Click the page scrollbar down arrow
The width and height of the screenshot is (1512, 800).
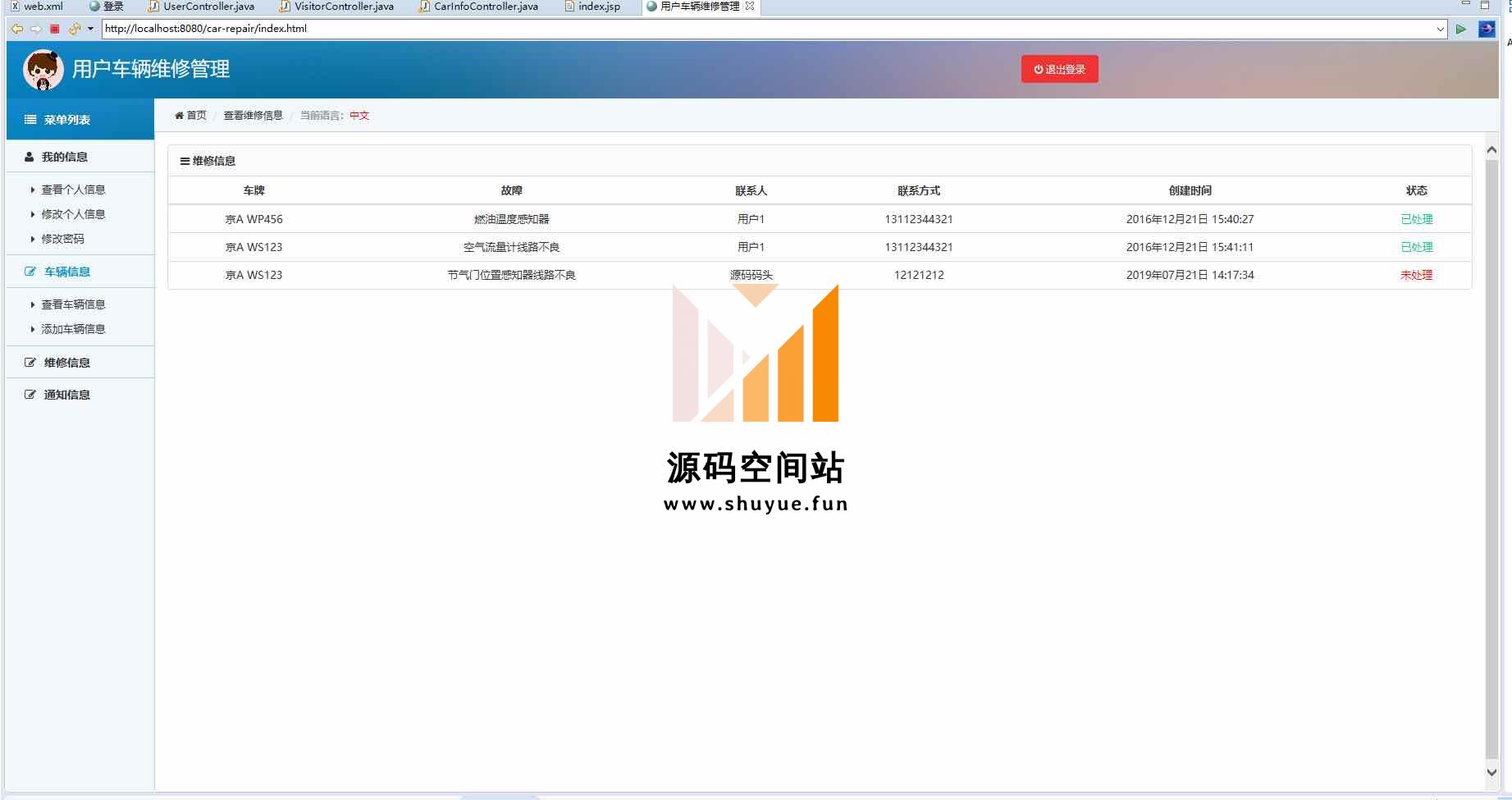1491,772
